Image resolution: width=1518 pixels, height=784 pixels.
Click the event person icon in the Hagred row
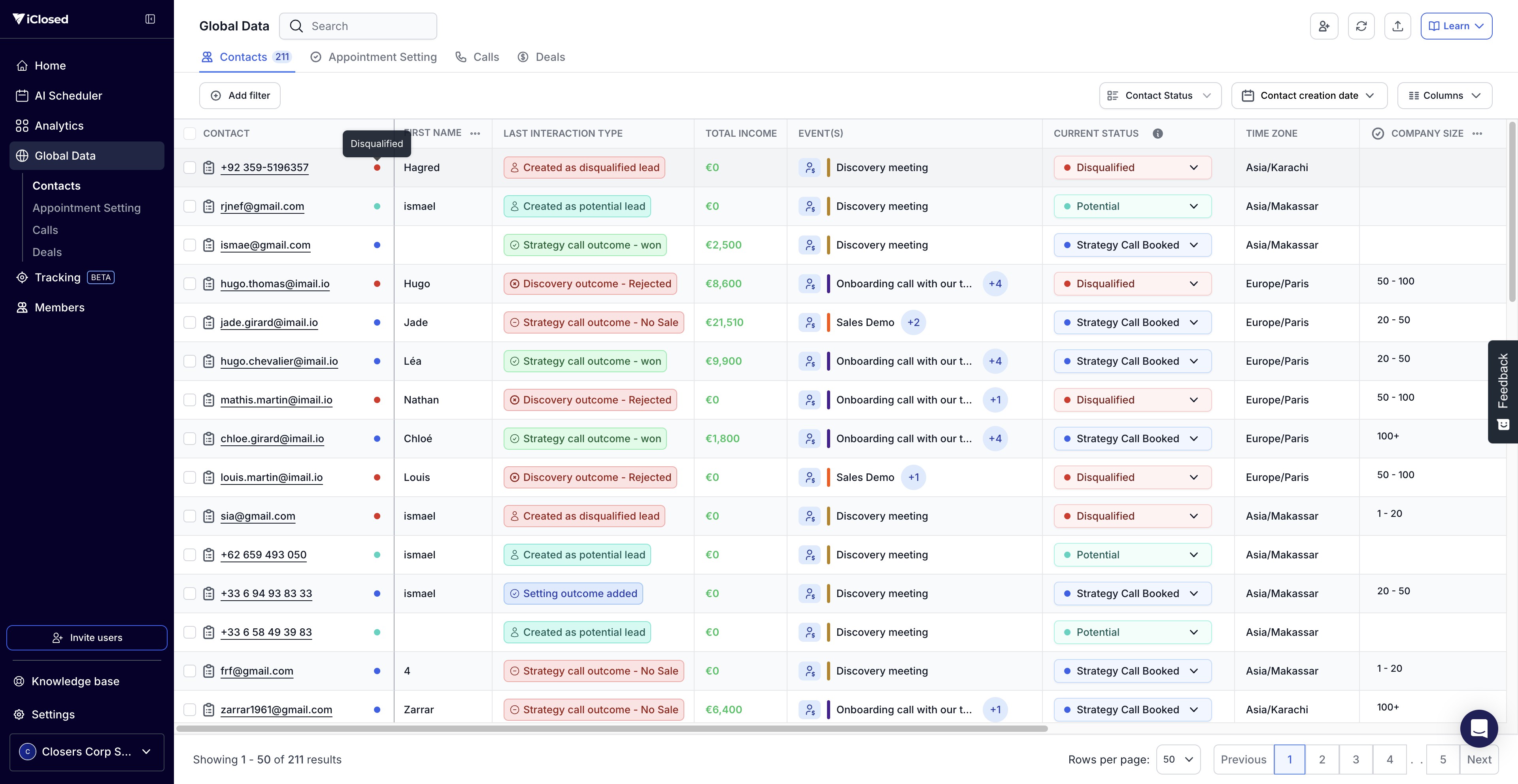(810, 168)
